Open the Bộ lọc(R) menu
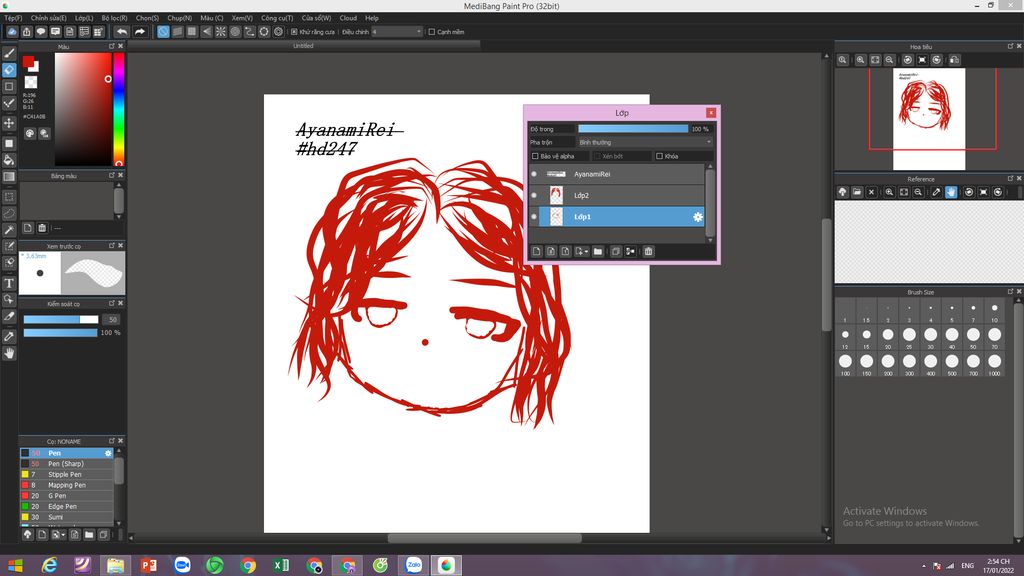Image resolution: width=1024 pixels, height=576 pixels. [114, 18]
